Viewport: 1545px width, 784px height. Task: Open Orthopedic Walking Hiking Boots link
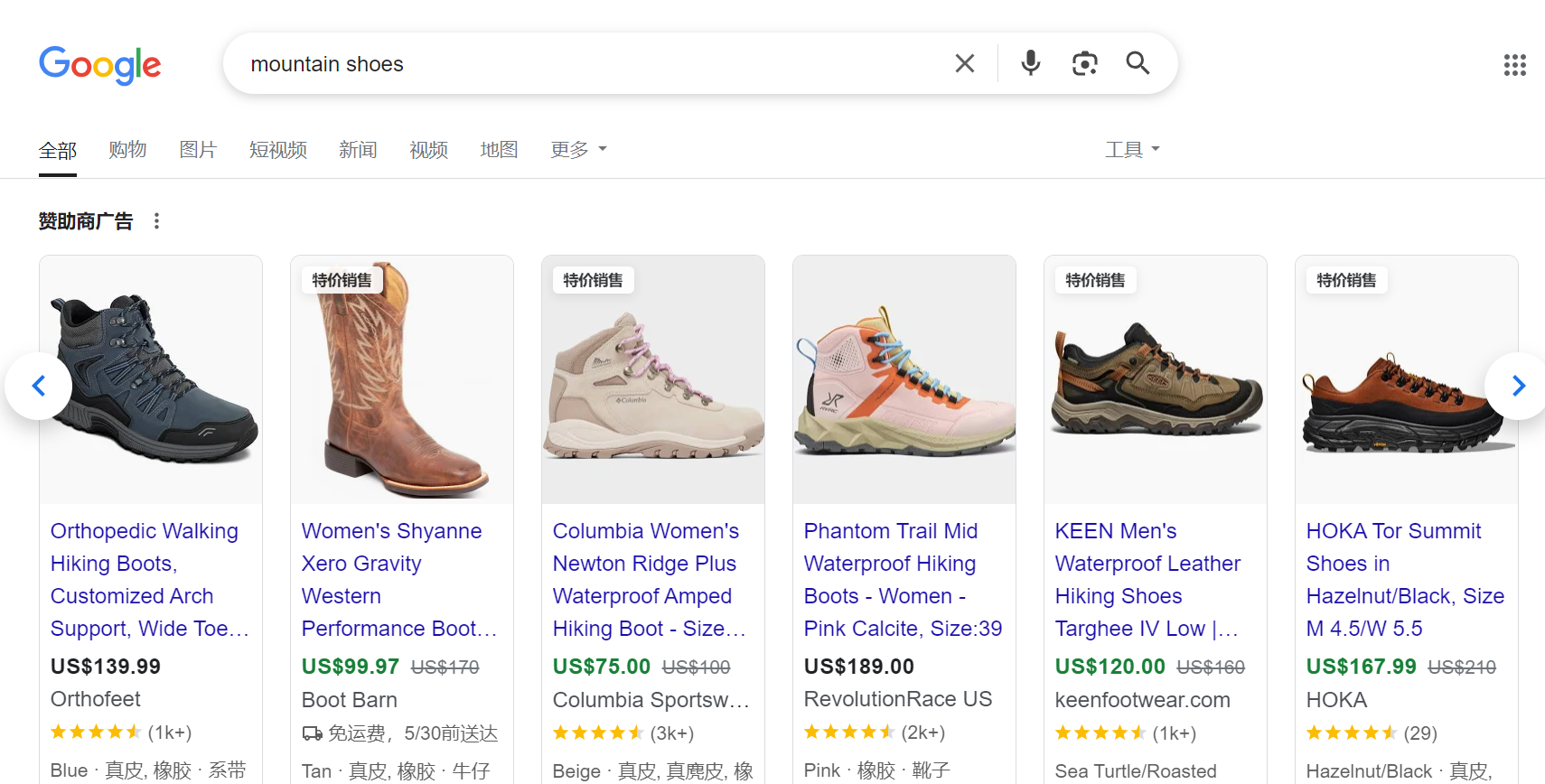pos(150,580)
